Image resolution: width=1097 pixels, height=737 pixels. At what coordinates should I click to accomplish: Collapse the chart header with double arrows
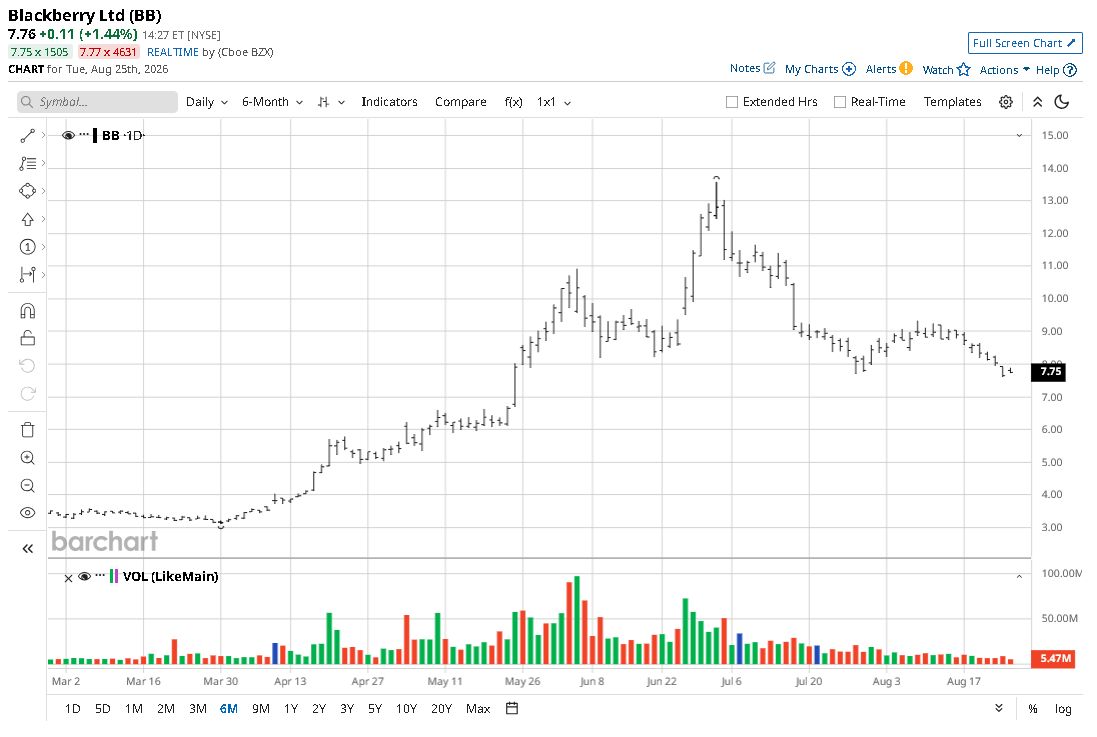(x=1038, y=102)
